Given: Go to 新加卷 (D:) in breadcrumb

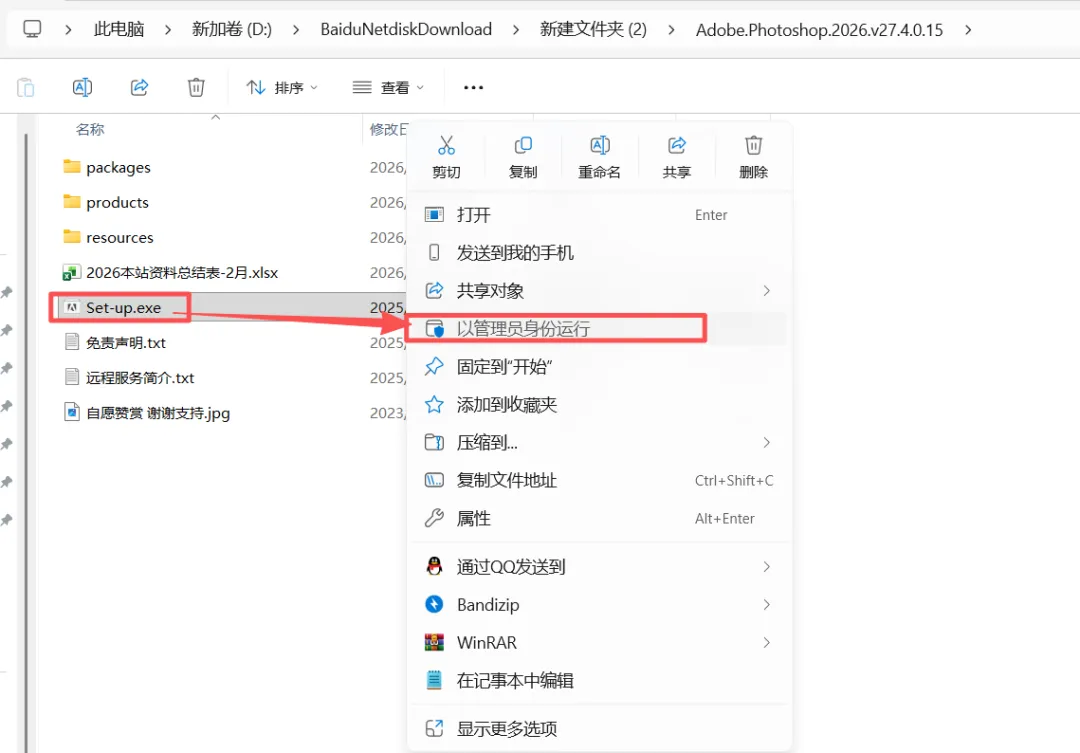Looking at the screenshot, I should [x=232, y=30].
